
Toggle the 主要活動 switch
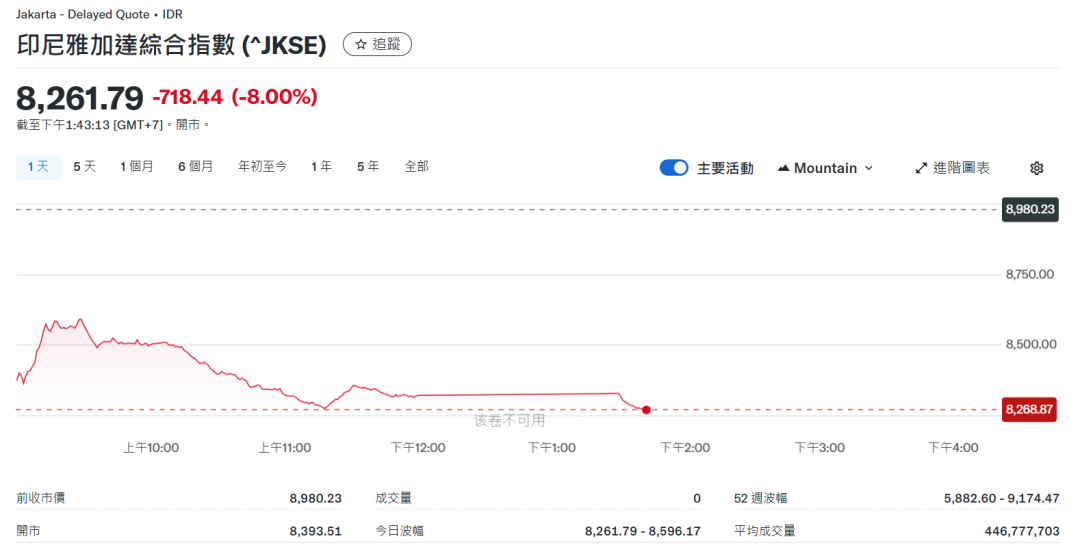click(674, 168)
